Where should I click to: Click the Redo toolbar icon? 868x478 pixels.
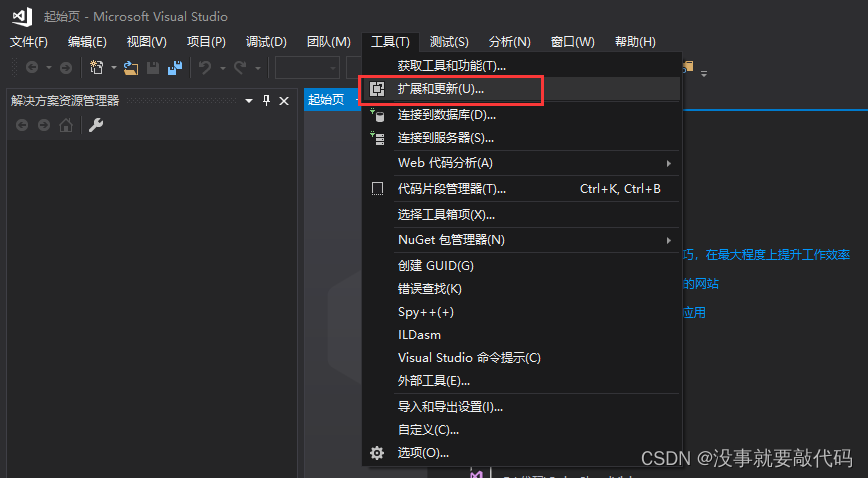coord(240,68)
